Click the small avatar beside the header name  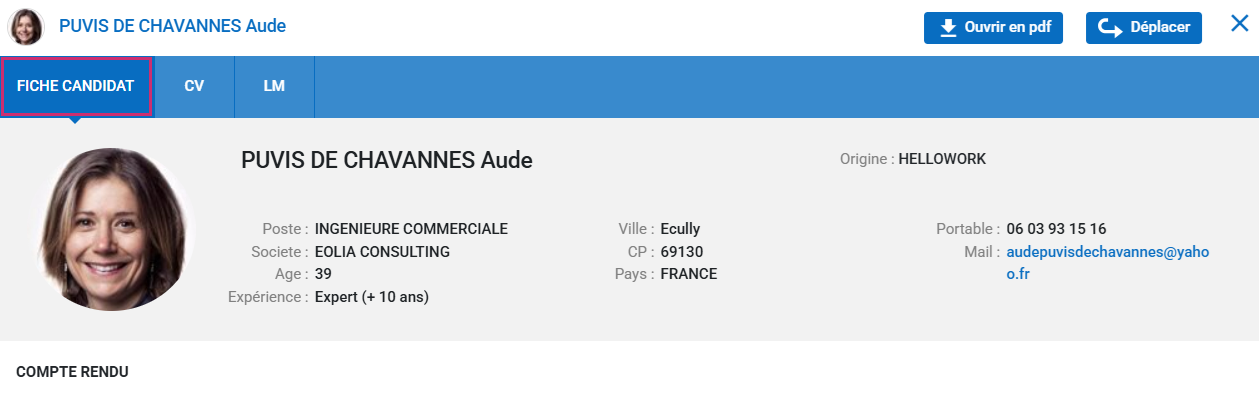tap(26, 27)
